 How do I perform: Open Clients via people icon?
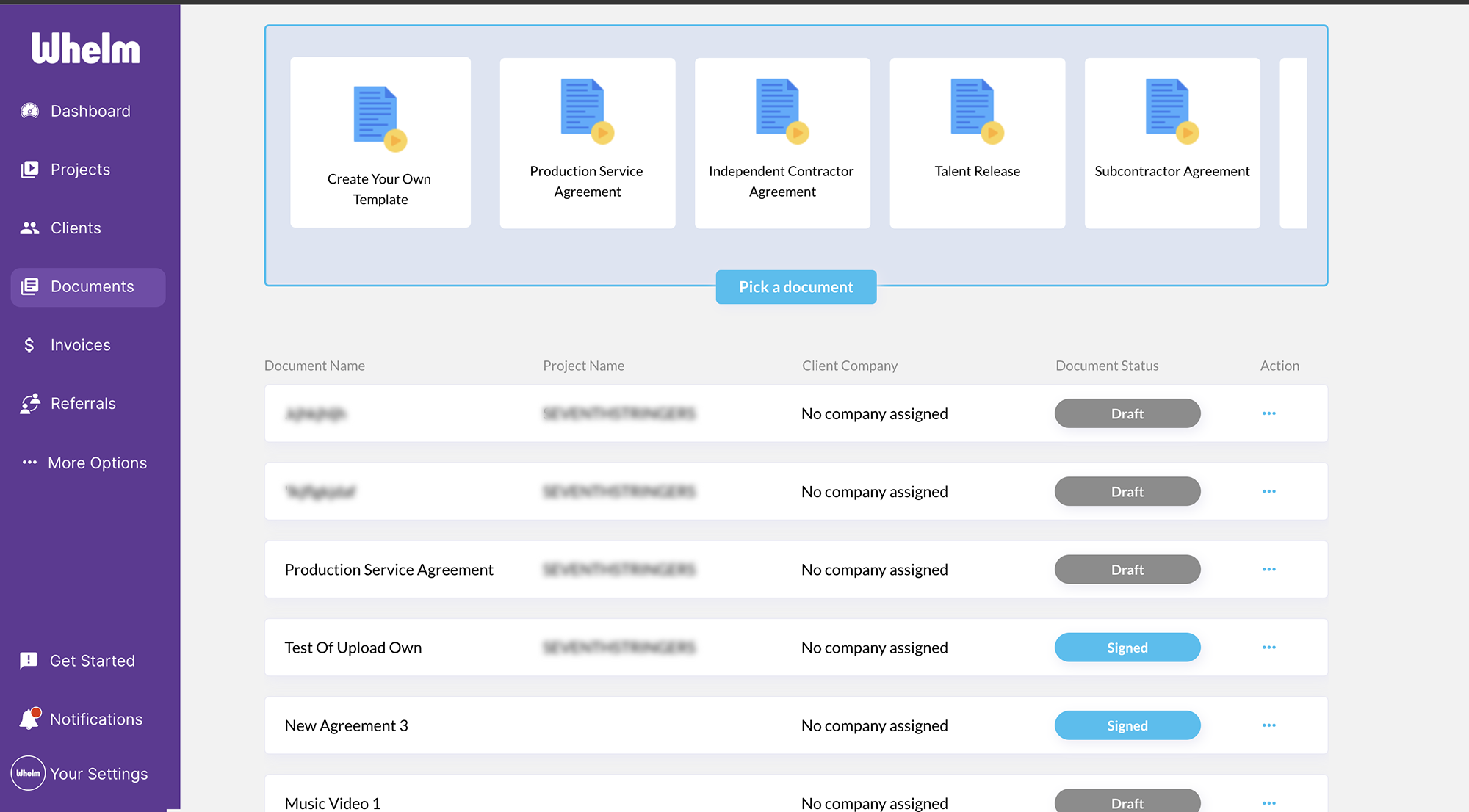point(29,228)
